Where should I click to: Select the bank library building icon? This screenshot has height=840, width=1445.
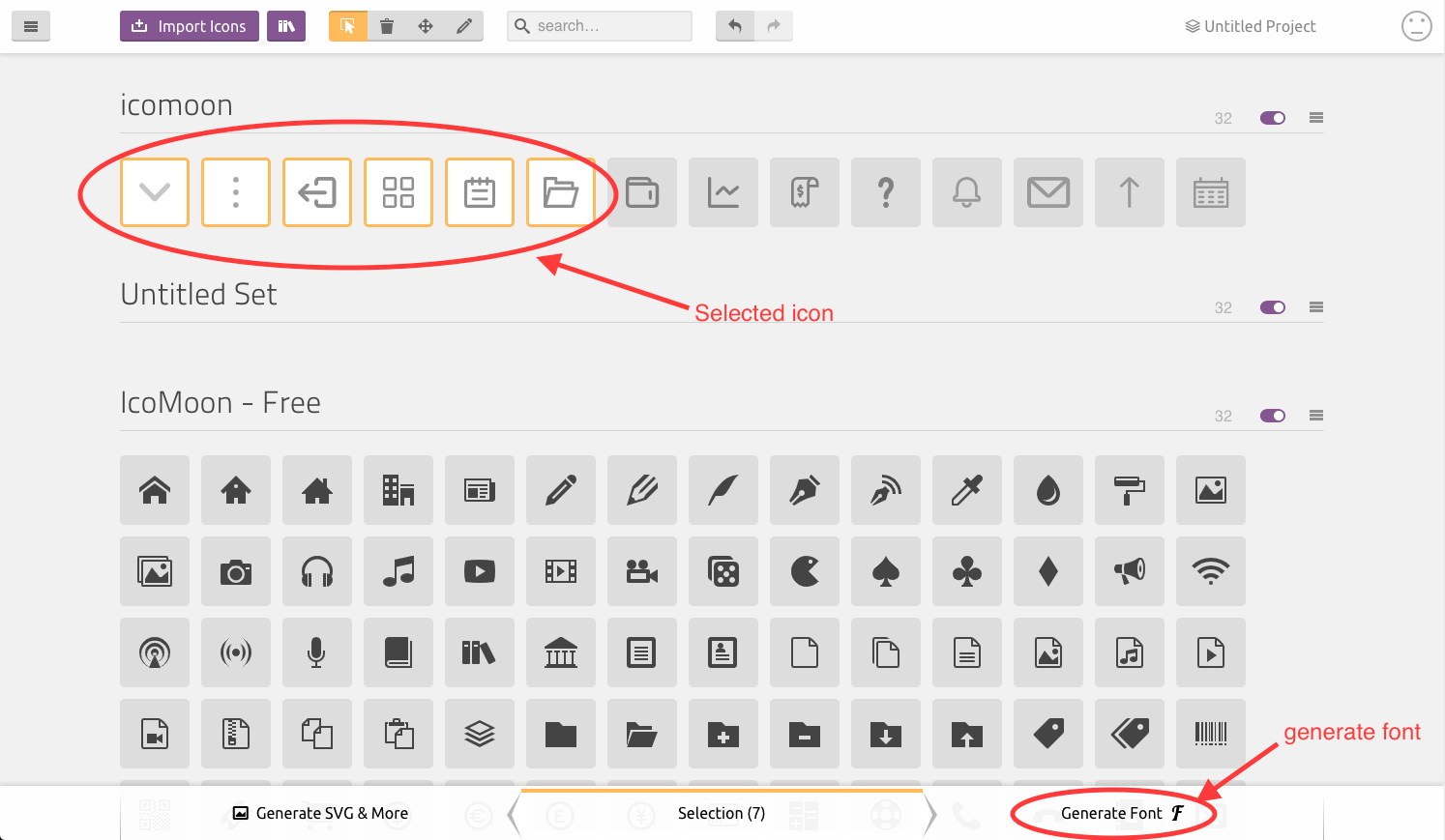(x=561, y=652)
